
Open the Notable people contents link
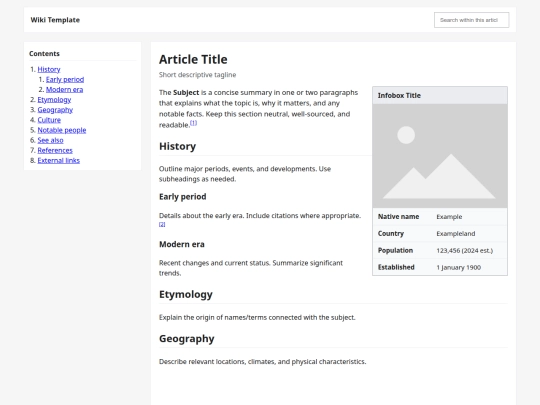(62, 130)
